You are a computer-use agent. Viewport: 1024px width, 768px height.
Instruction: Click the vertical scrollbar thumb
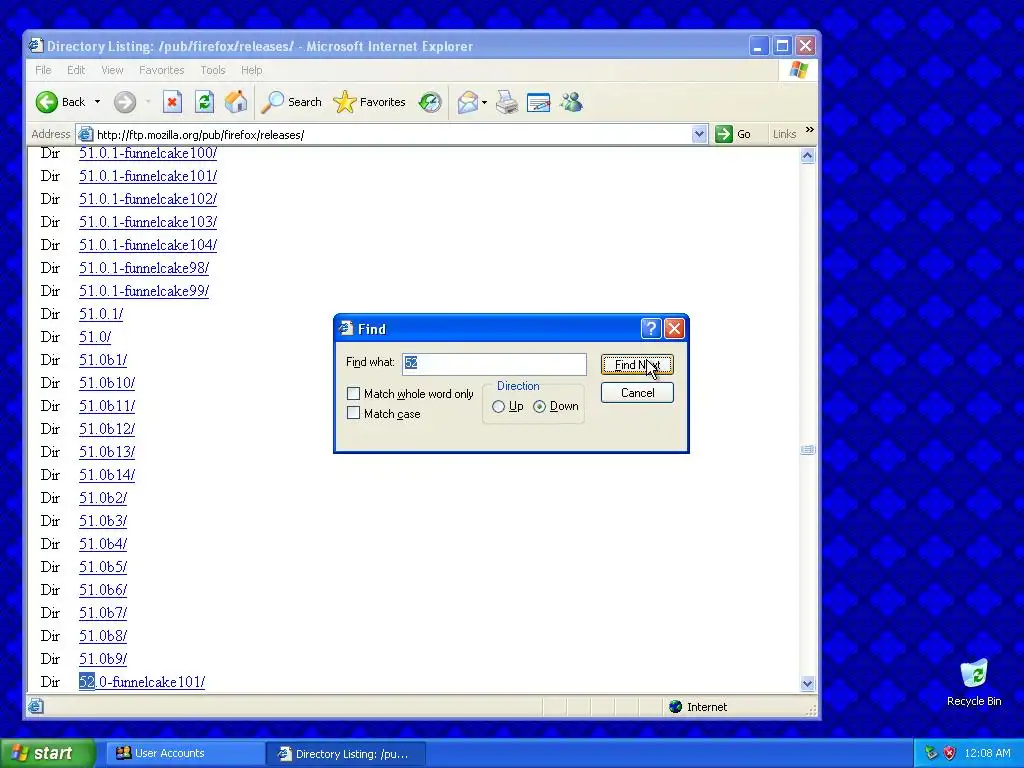tap(808, 449)
